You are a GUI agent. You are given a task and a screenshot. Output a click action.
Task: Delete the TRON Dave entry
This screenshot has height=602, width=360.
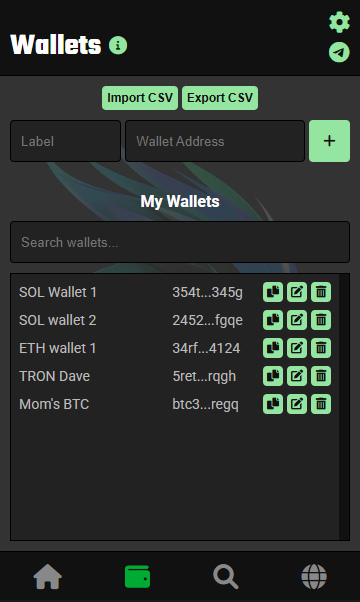pos(321,376)
